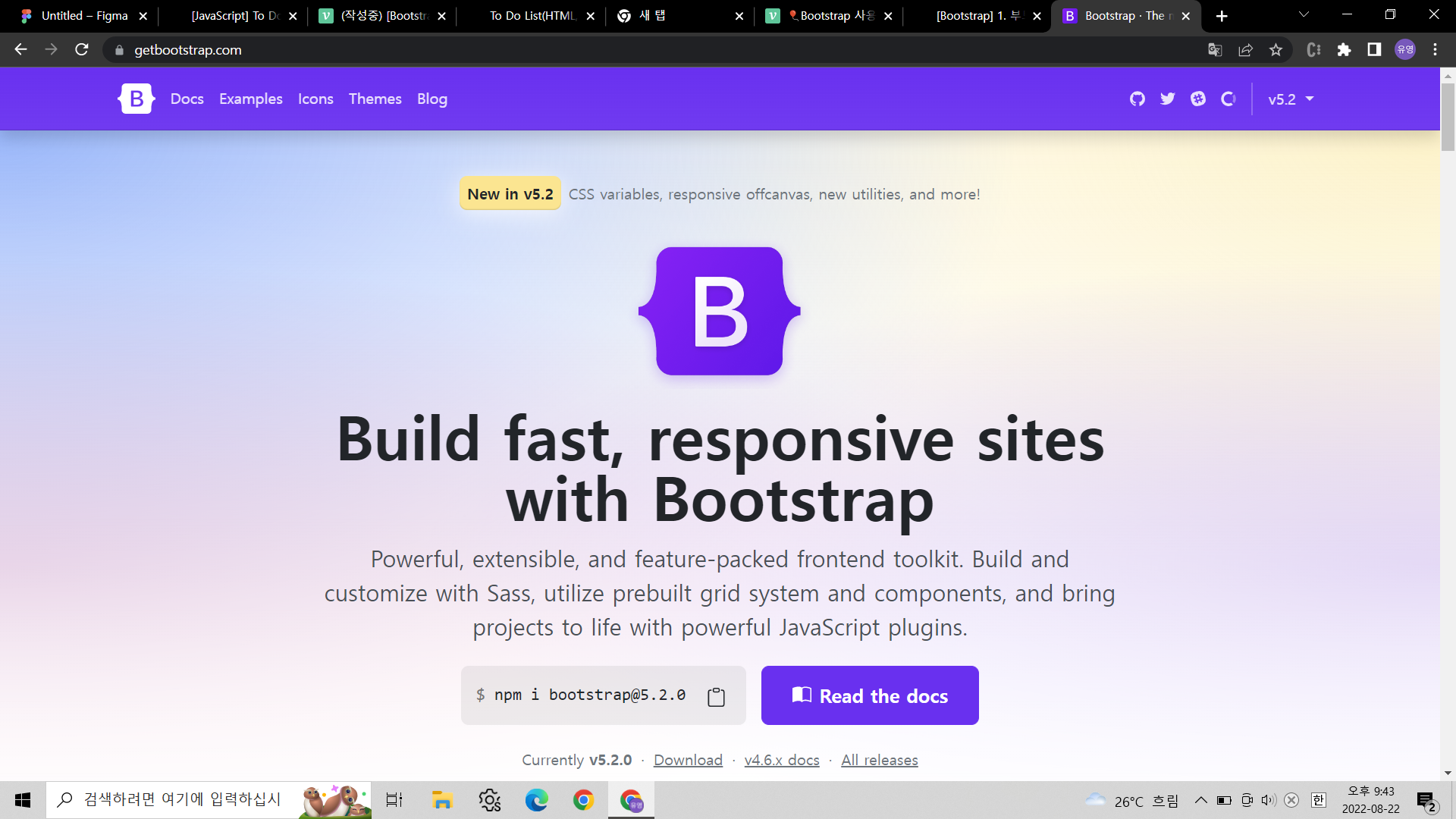
Task: Click the Bootstrap logo in the navbar
Action: click(135, 99)
